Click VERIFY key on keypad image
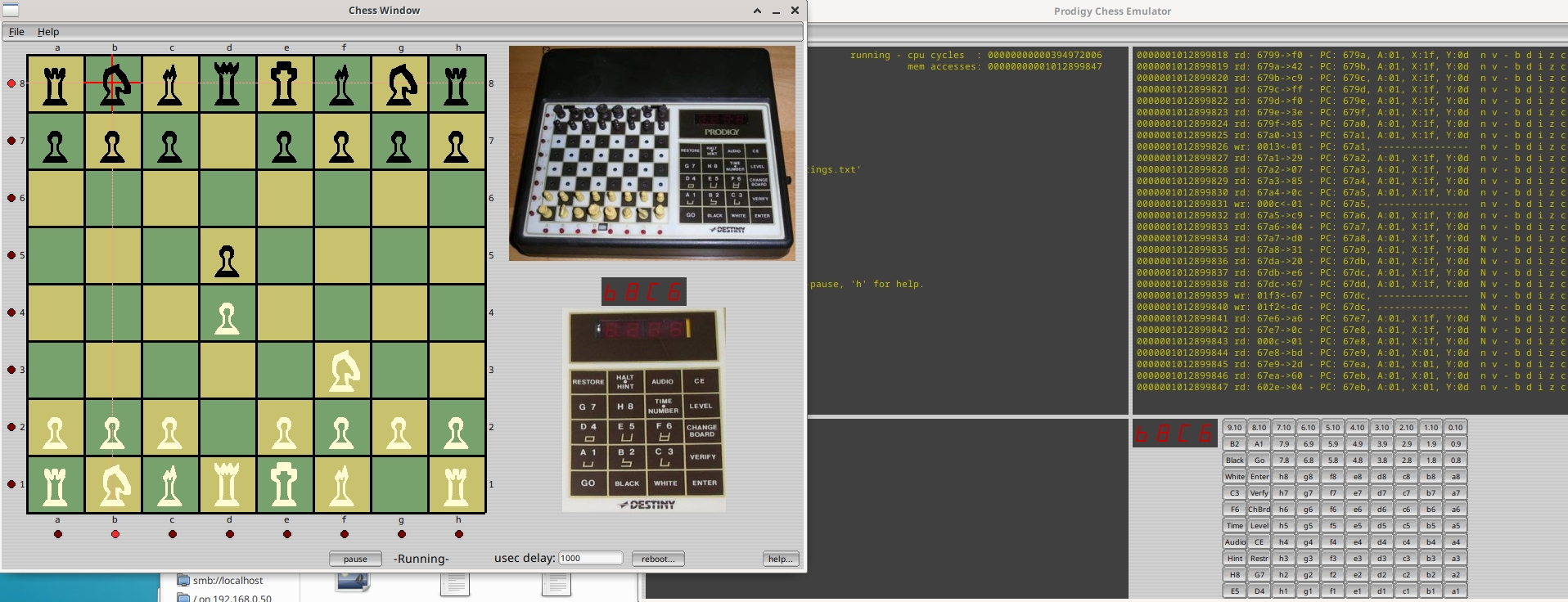The height and width of the screenshot is (602, 1568). (702, 456)
